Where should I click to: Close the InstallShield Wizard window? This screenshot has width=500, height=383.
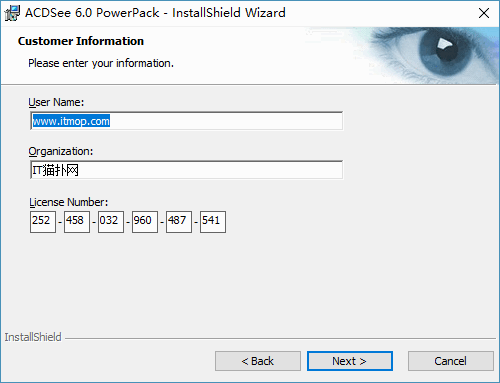pos(484,13)
